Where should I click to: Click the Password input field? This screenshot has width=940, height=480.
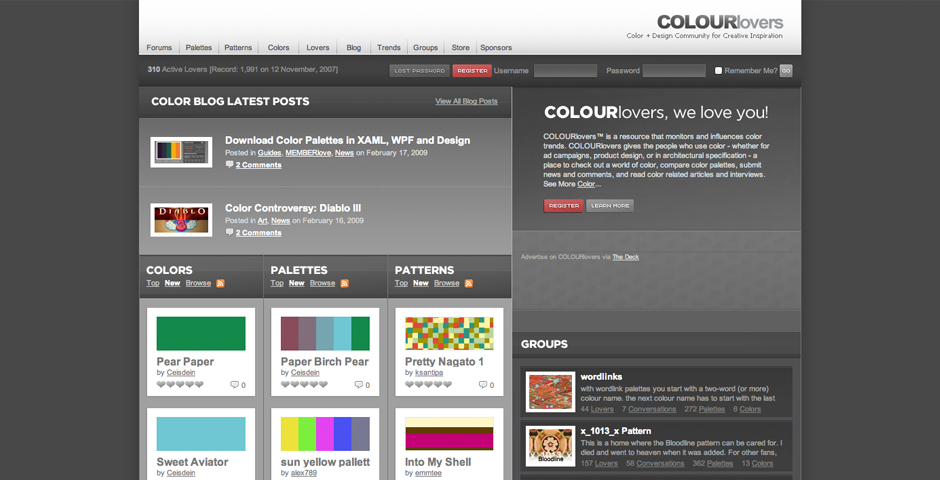[x=674, y=71]
